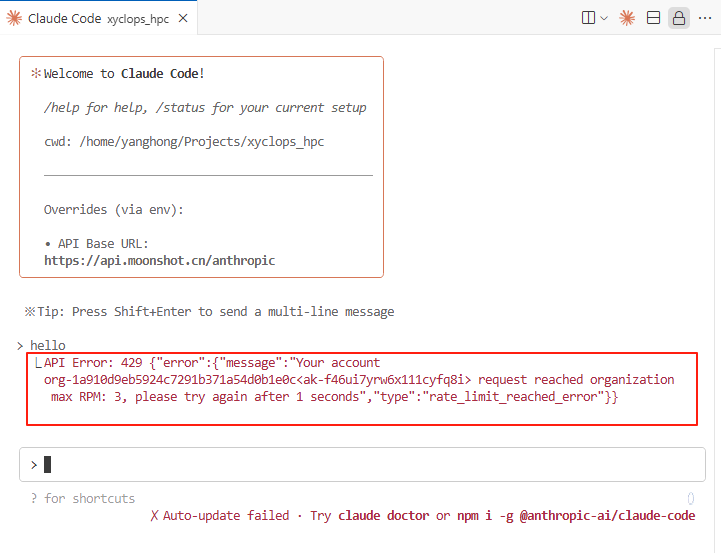721x553 pixels.
Task: Click the small indicator beside the shortcuts line
Action: click(691, 498)
